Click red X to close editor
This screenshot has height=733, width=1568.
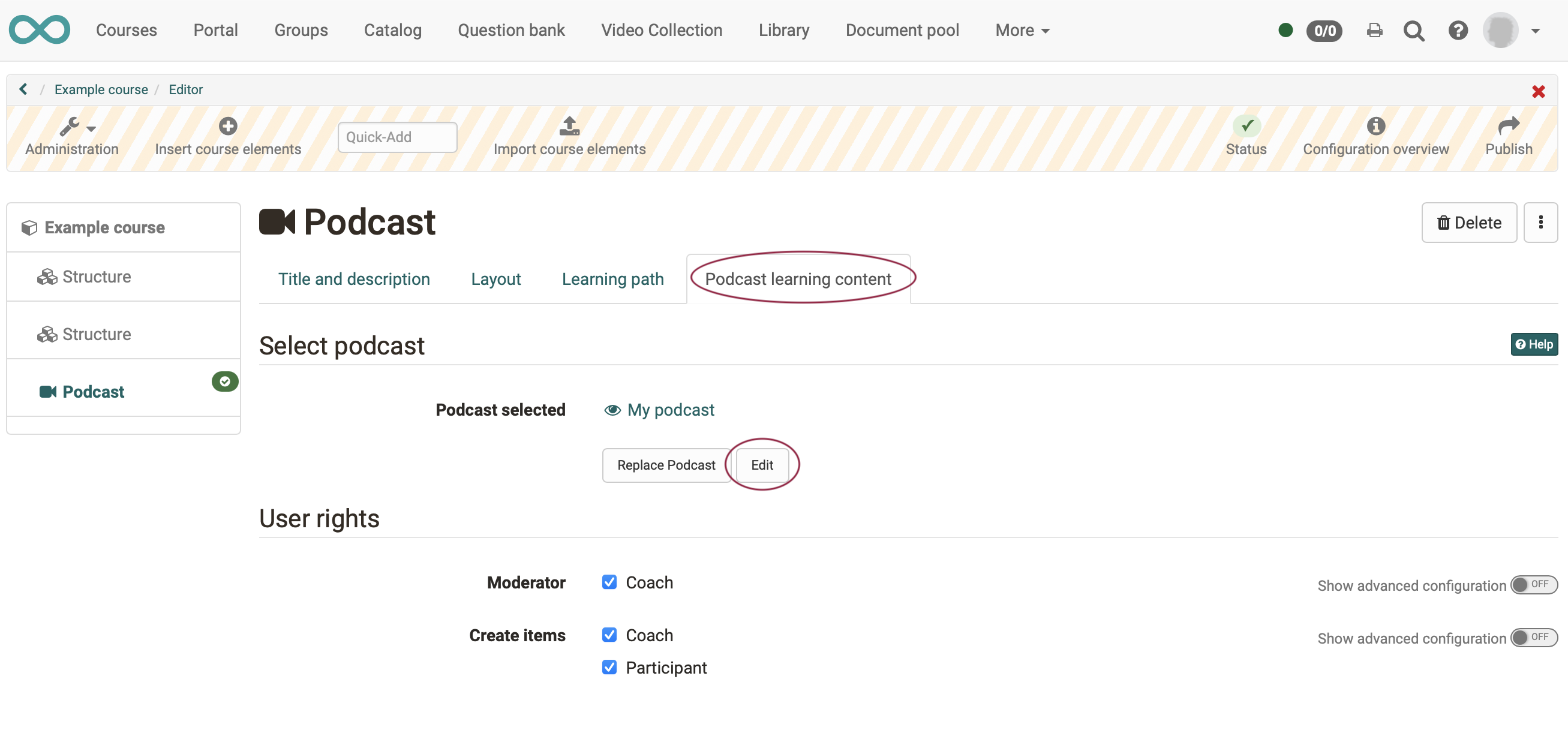(x=1537, y=92)
